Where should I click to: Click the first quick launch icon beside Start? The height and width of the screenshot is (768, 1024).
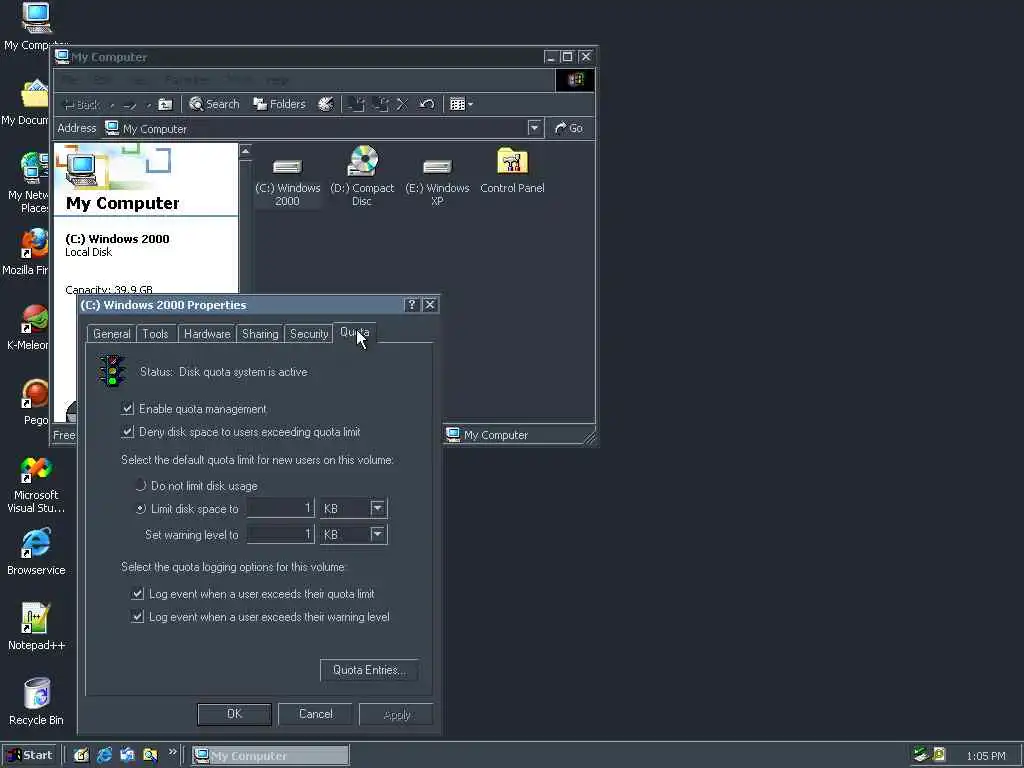coord(81,755)
